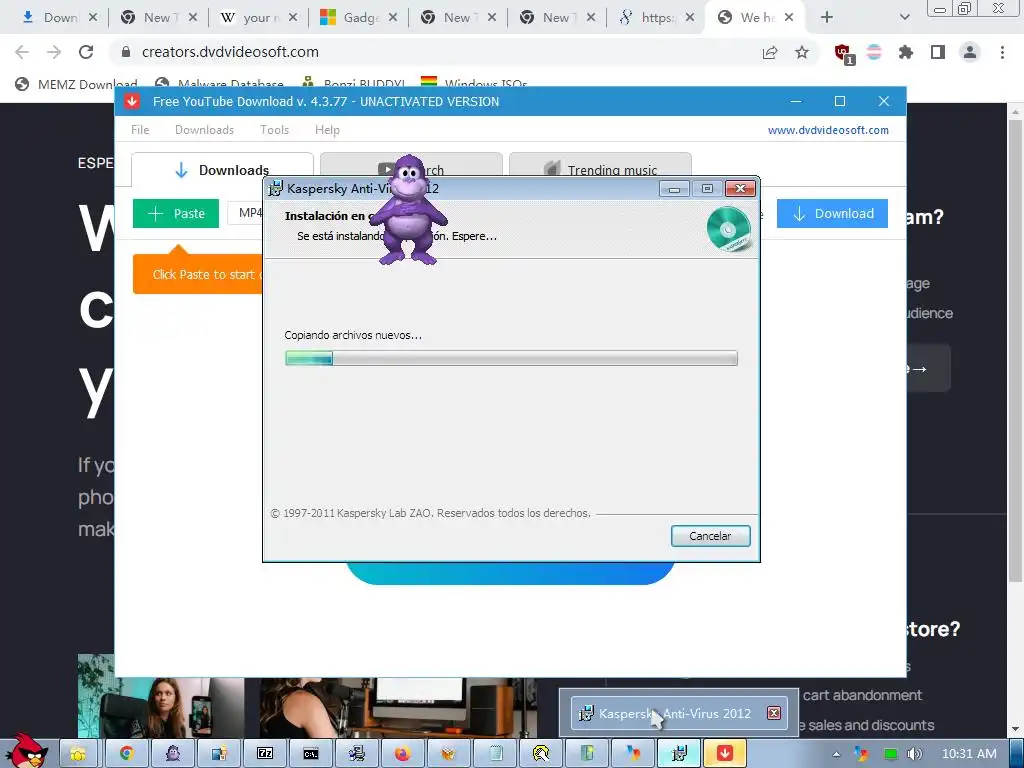Click the Chrome forward arrow

coord(54,52)
